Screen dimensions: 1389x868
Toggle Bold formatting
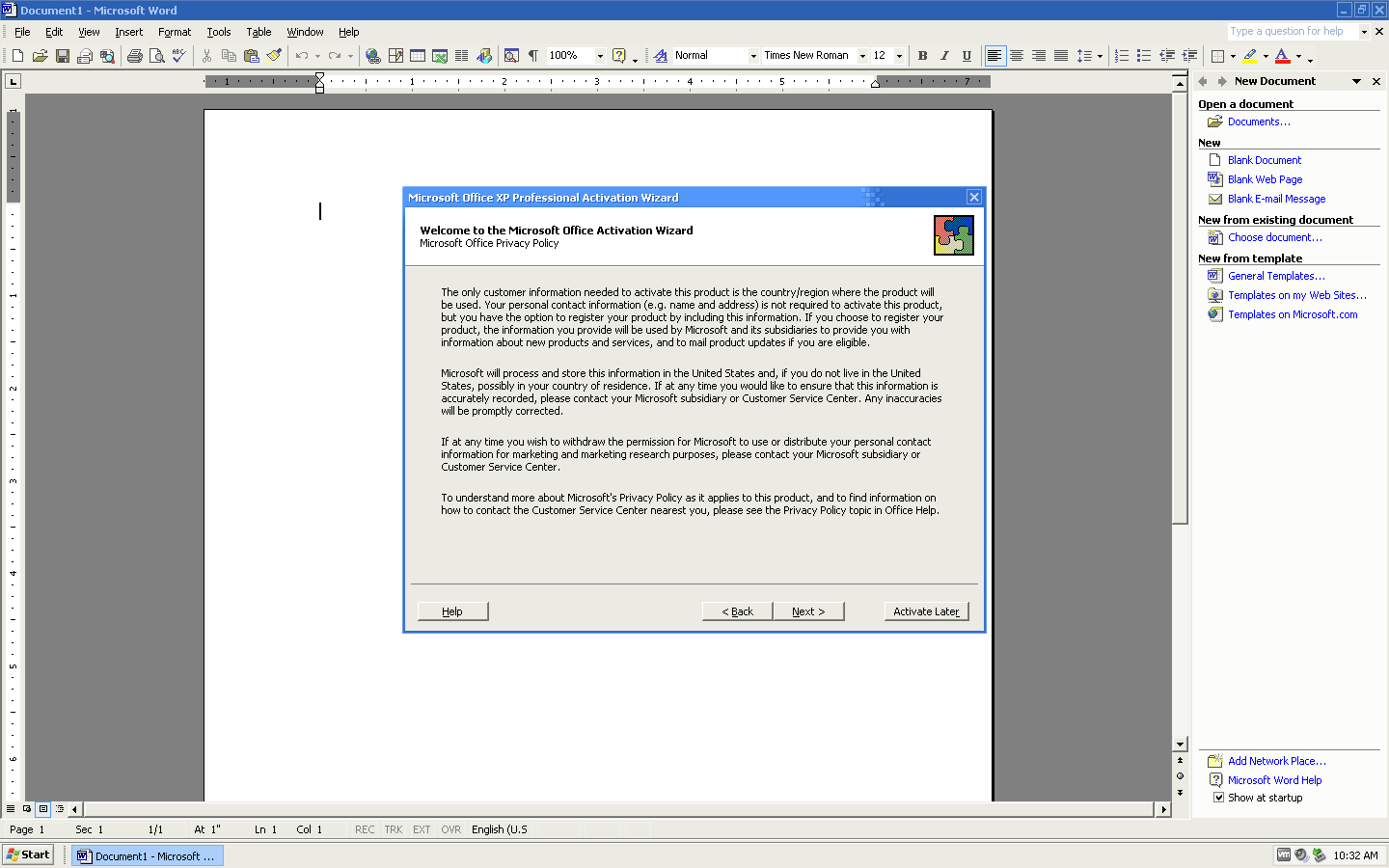point(923,56)
